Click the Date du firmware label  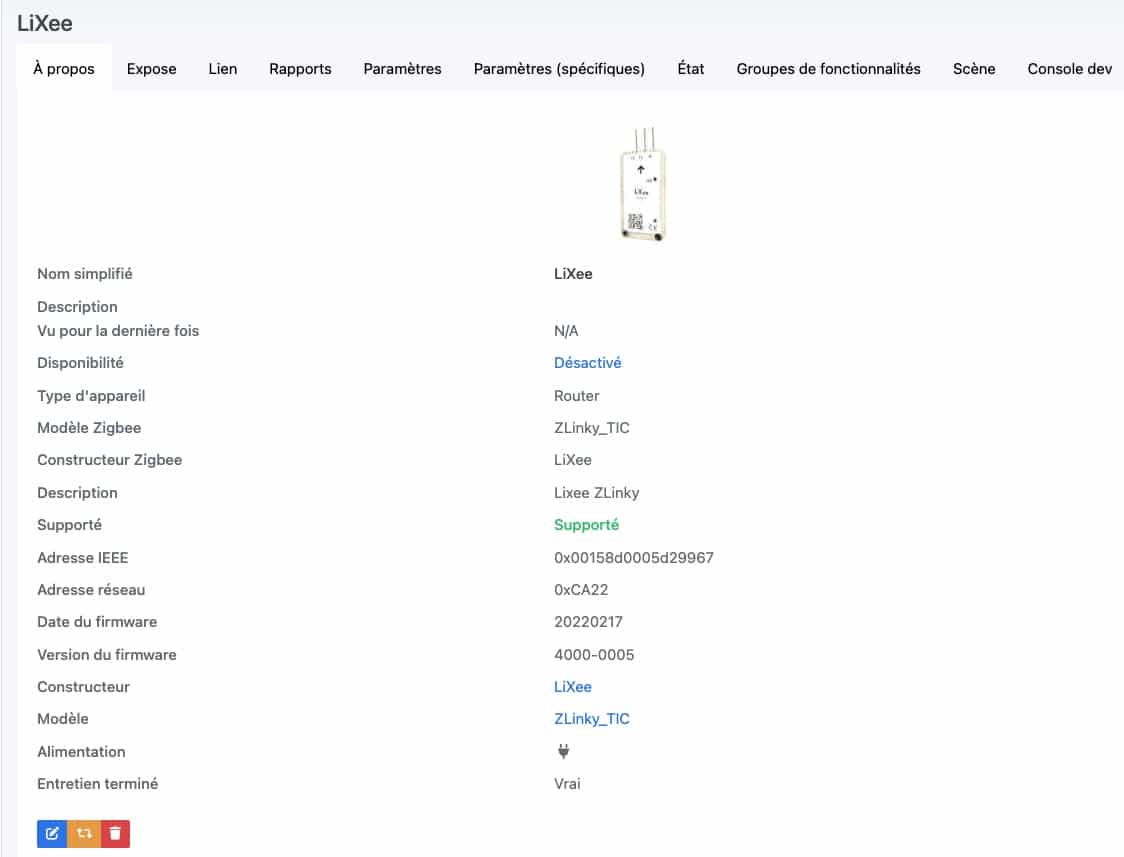97,621
